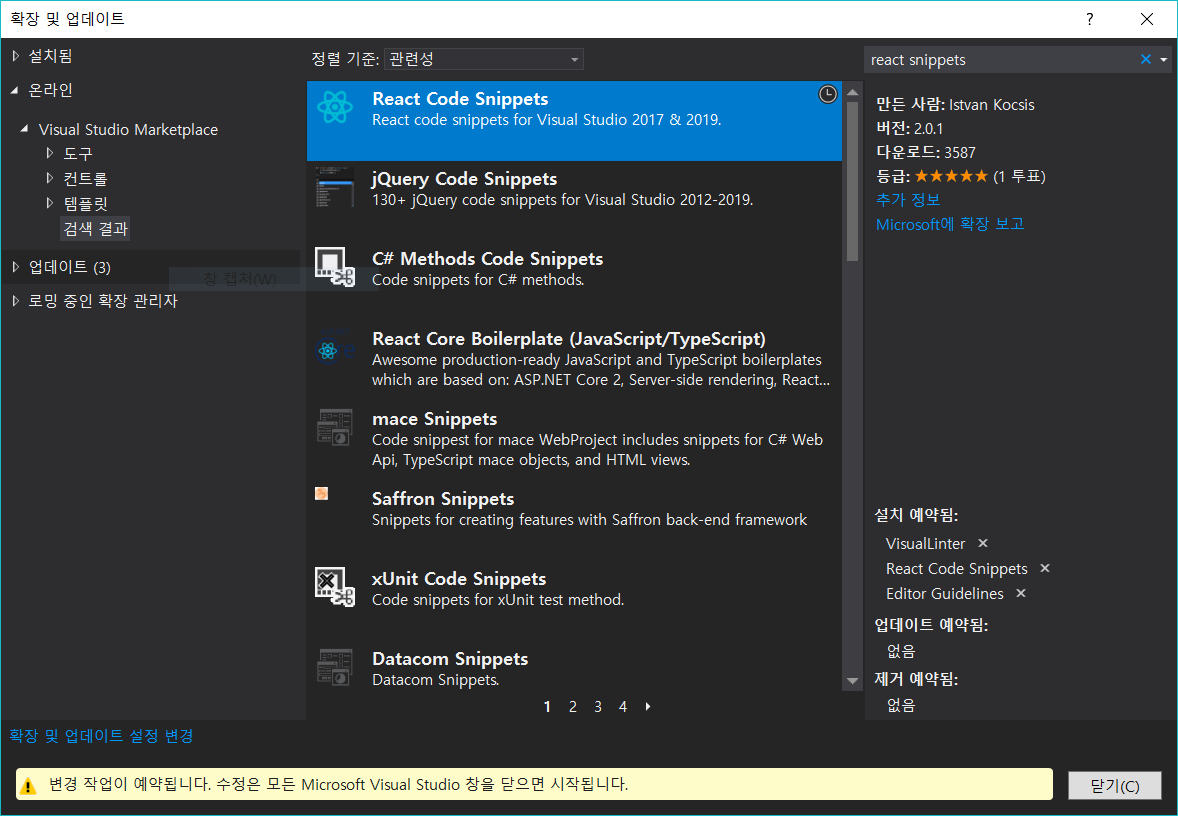Go to results page 3
Image resolution: width=1178 pixels, height=816 pixels.
pos(598,706)
